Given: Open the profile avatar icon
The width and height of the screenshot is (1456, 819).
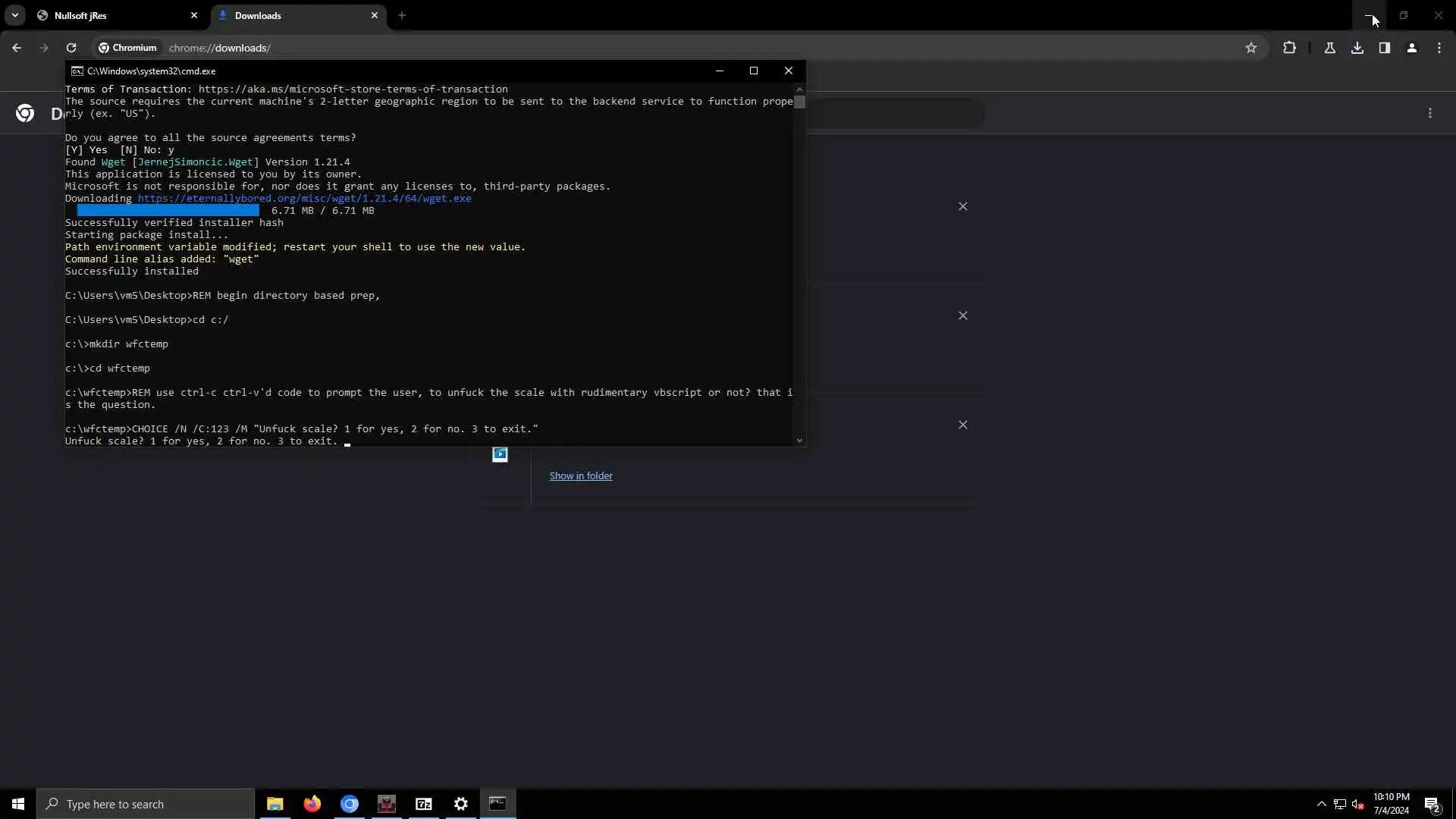Looking at the screenshot, I should pyautogui.click(x=1411, y=48).
